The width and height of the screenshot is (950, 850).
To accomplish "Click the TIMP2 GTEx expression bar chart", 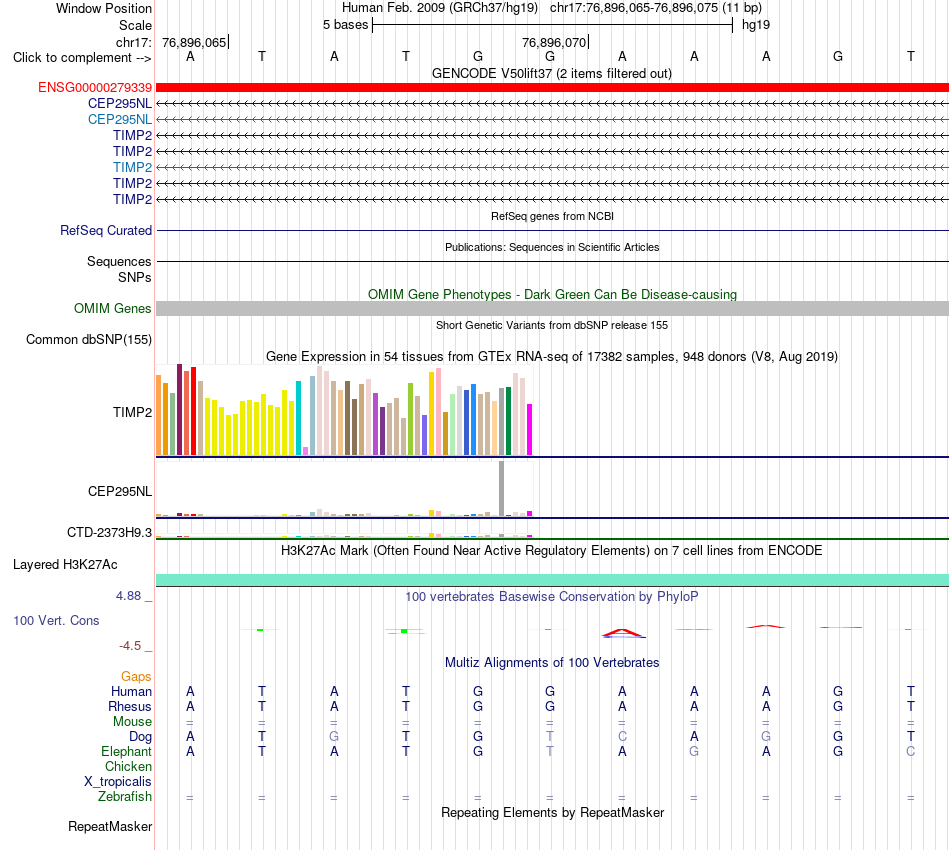I will click(x=344, y=410).
